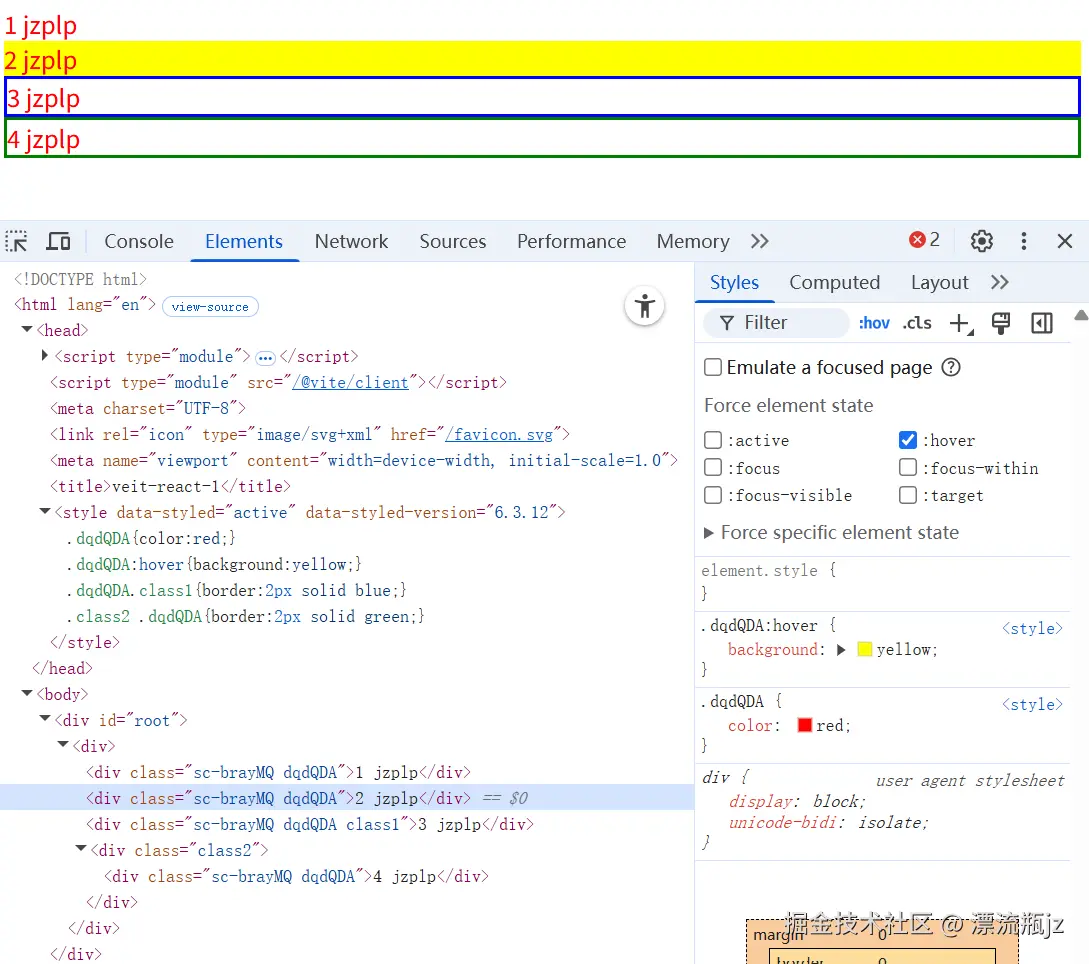Expand the first script type module node
This screenshot has width=1089, height=964.
click(x=44, y=356)
